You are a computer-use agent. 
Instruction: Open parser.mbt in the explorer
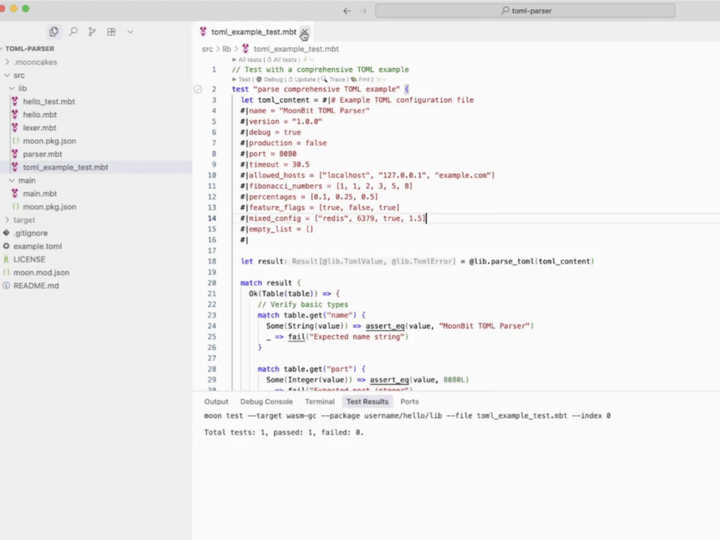coord(42,154)
